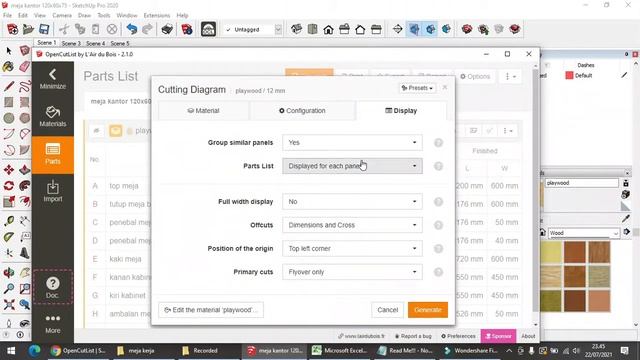Click the Report a bug link
The height and width of the screenshot is (360, 640).
(x=413, y=336)
